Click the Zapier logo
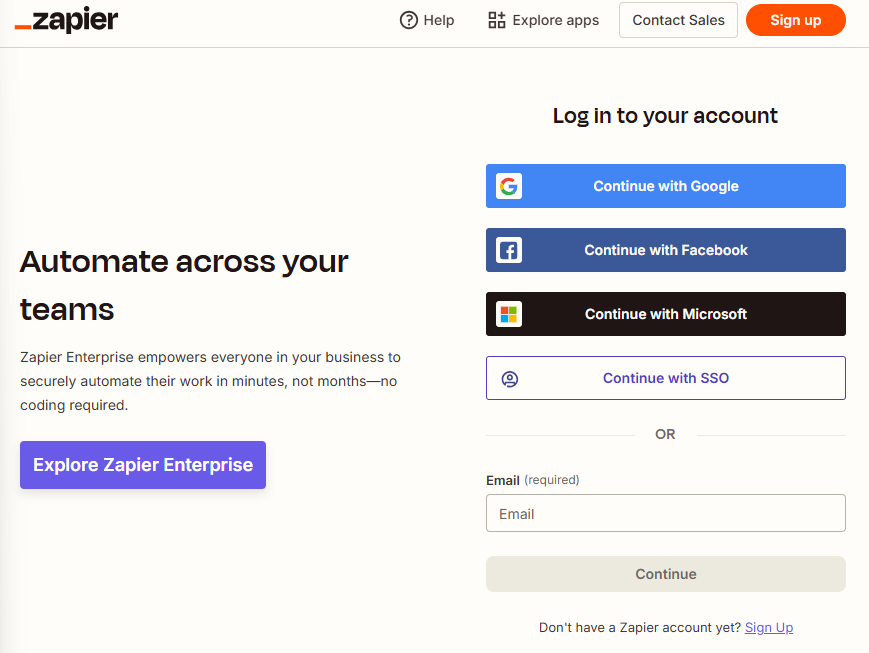This screenshot has height=653, width=869. coord(66,19)
